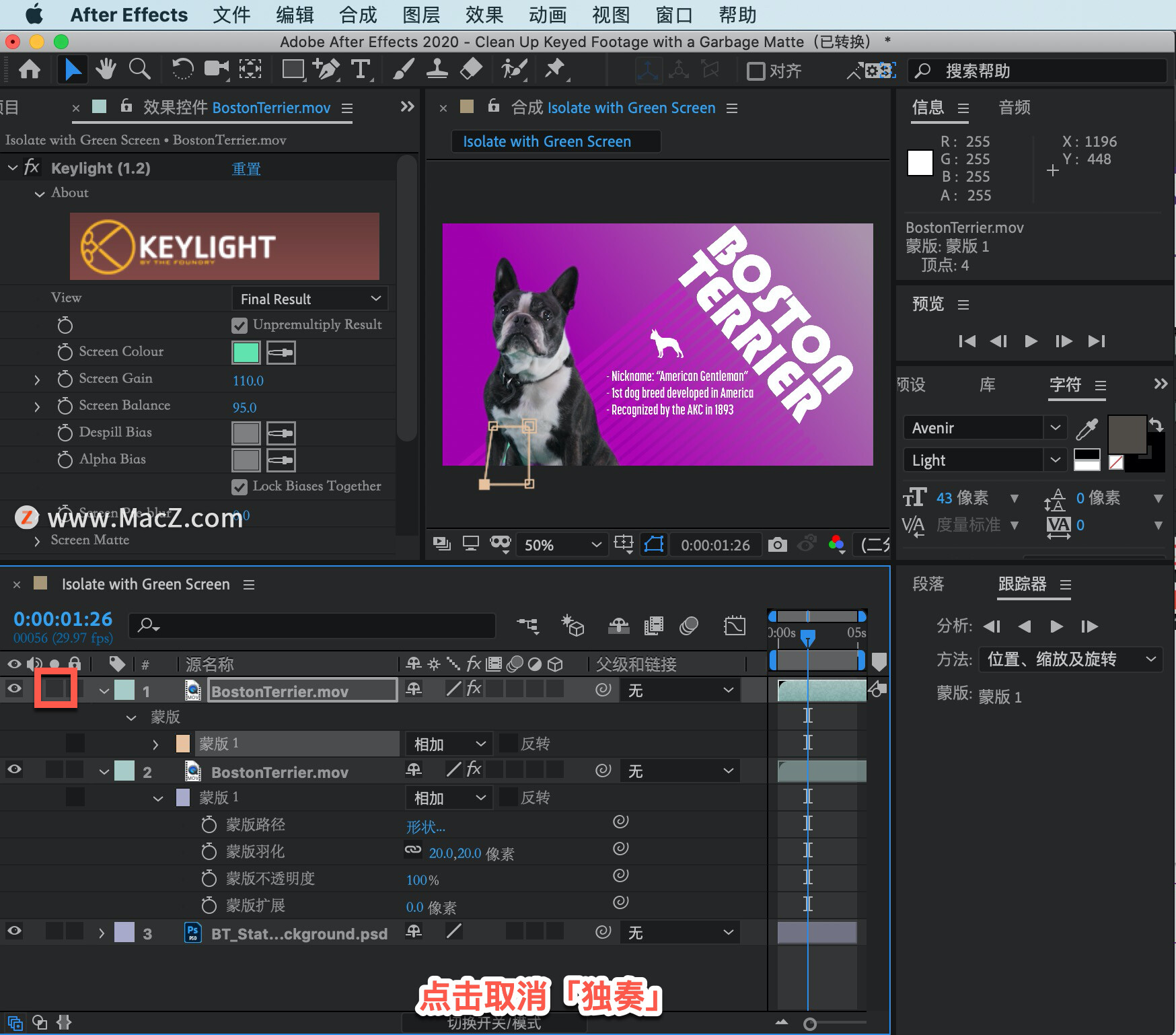Screen dimensions: 1176x1035
Task: Hide layer 1 BostonTerrier.mov eye
Action: [14, 688]
